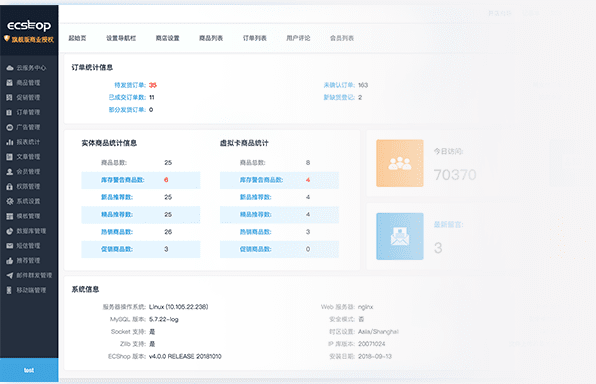Click Linux (10.105.22.238) server value
The height and width of the screenshot is (384, 596).
click(x=178, y=307)
